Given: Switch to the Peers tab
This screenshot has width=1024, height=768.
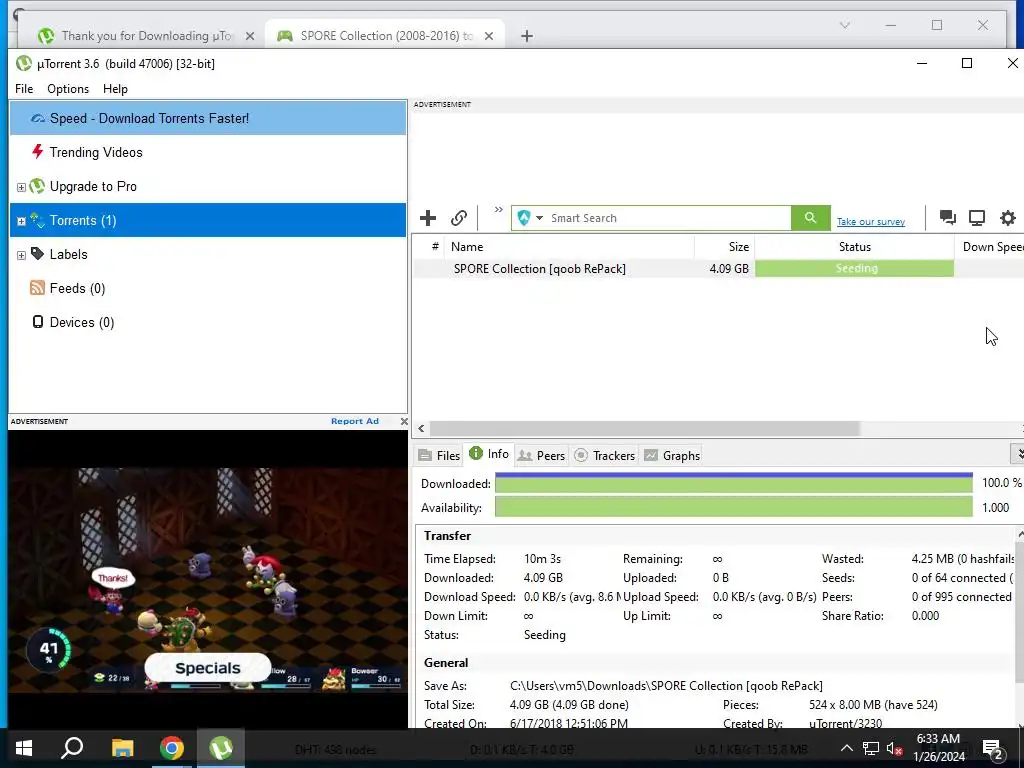Looking at the screenshot, I should coord(541,455).
